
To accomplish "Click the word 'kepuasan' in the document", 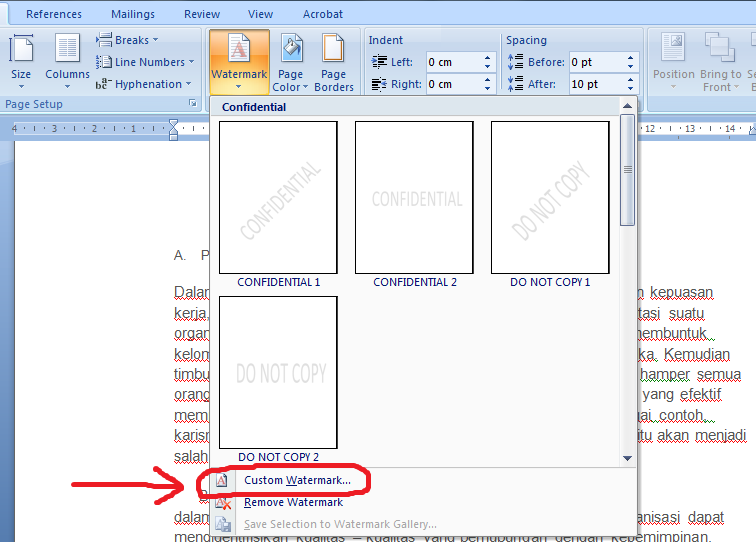I will pyautogui.click(x=681, y=293).
